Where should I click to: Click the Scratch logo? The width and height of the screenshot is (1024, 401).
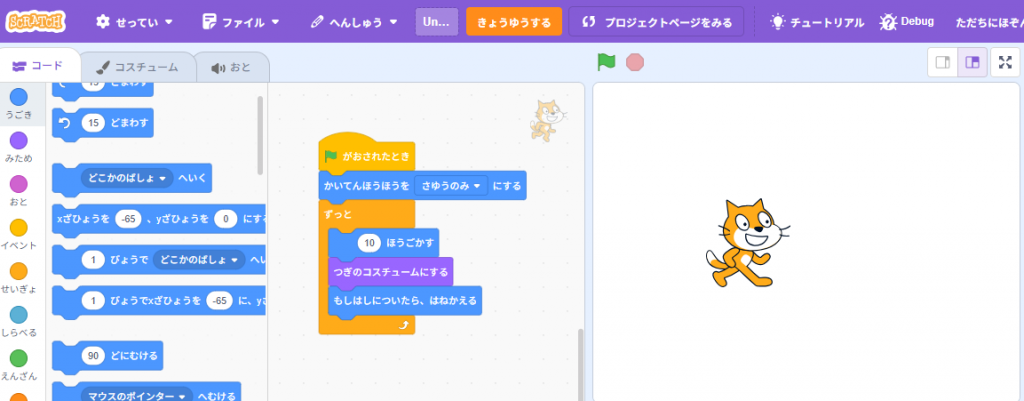pyautogui.click(x=36, y=21)
